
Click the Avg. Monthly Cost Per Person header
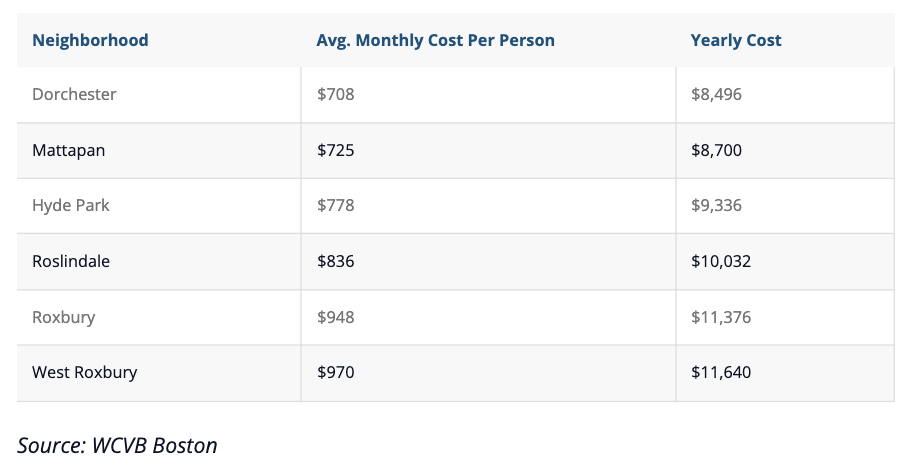click(435, 40)
